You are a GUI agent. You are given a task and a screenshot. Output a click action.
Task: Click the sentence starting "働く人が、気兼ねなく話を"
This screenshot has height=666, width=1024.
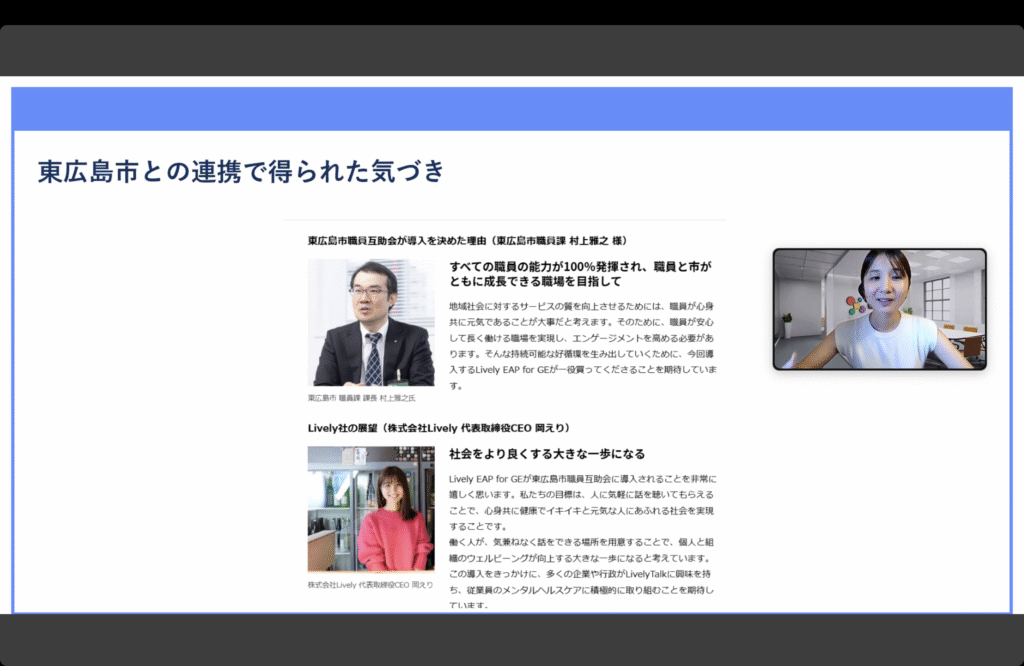point(581,550)
